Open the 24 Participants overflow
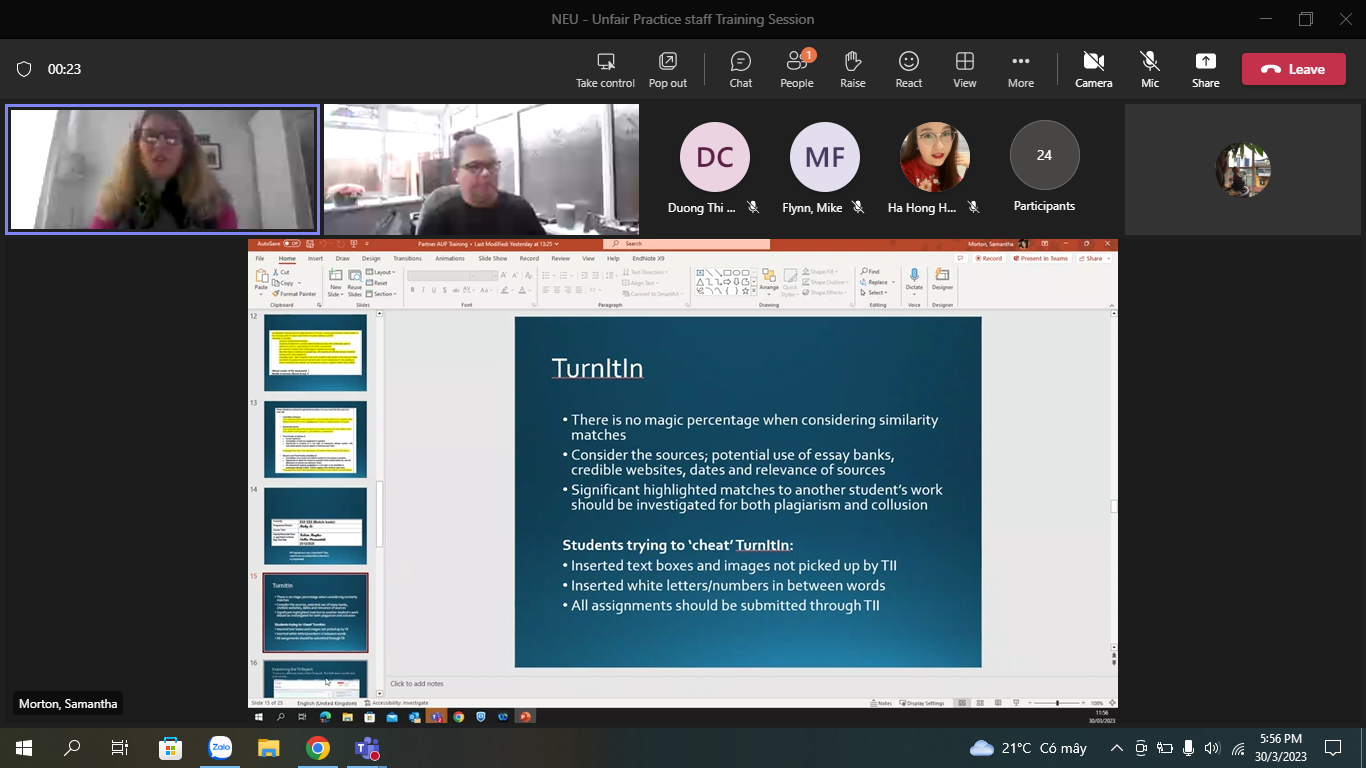Image resolution: width=1366 pixels, height=768 pixels. (x=1044, y=156)
